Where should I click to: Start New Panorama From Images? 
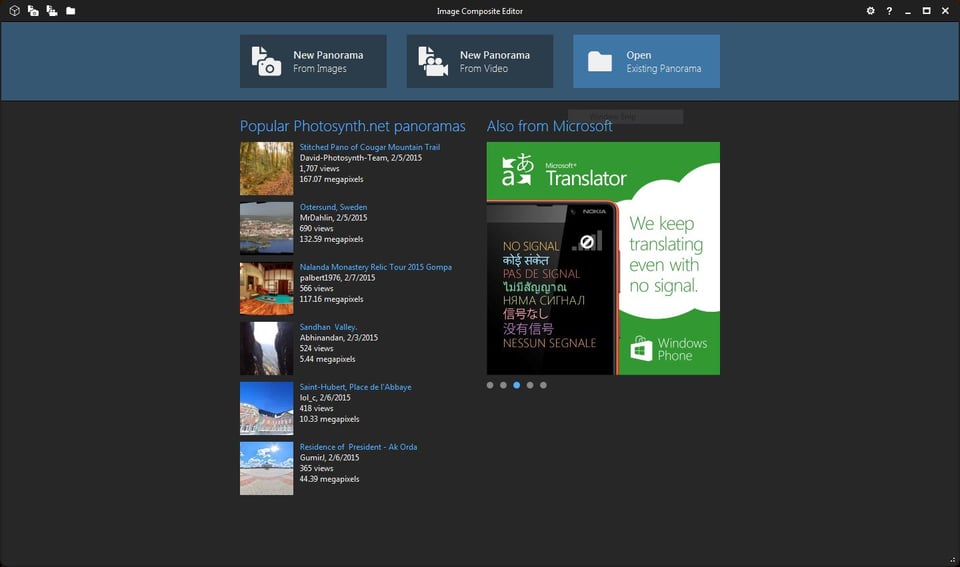coord(313,61)
